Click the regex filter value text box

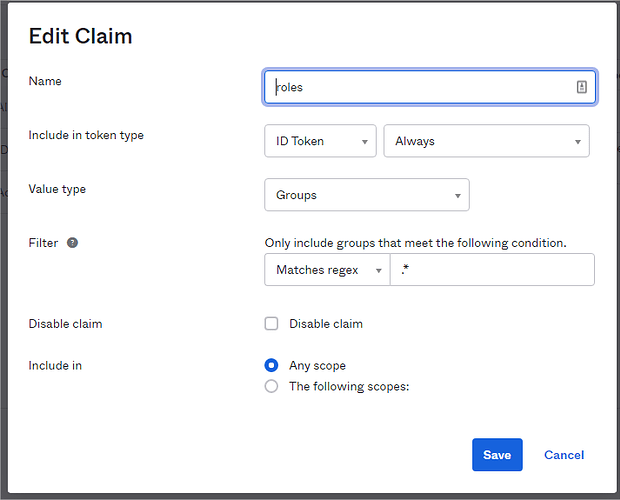point(492,270)
